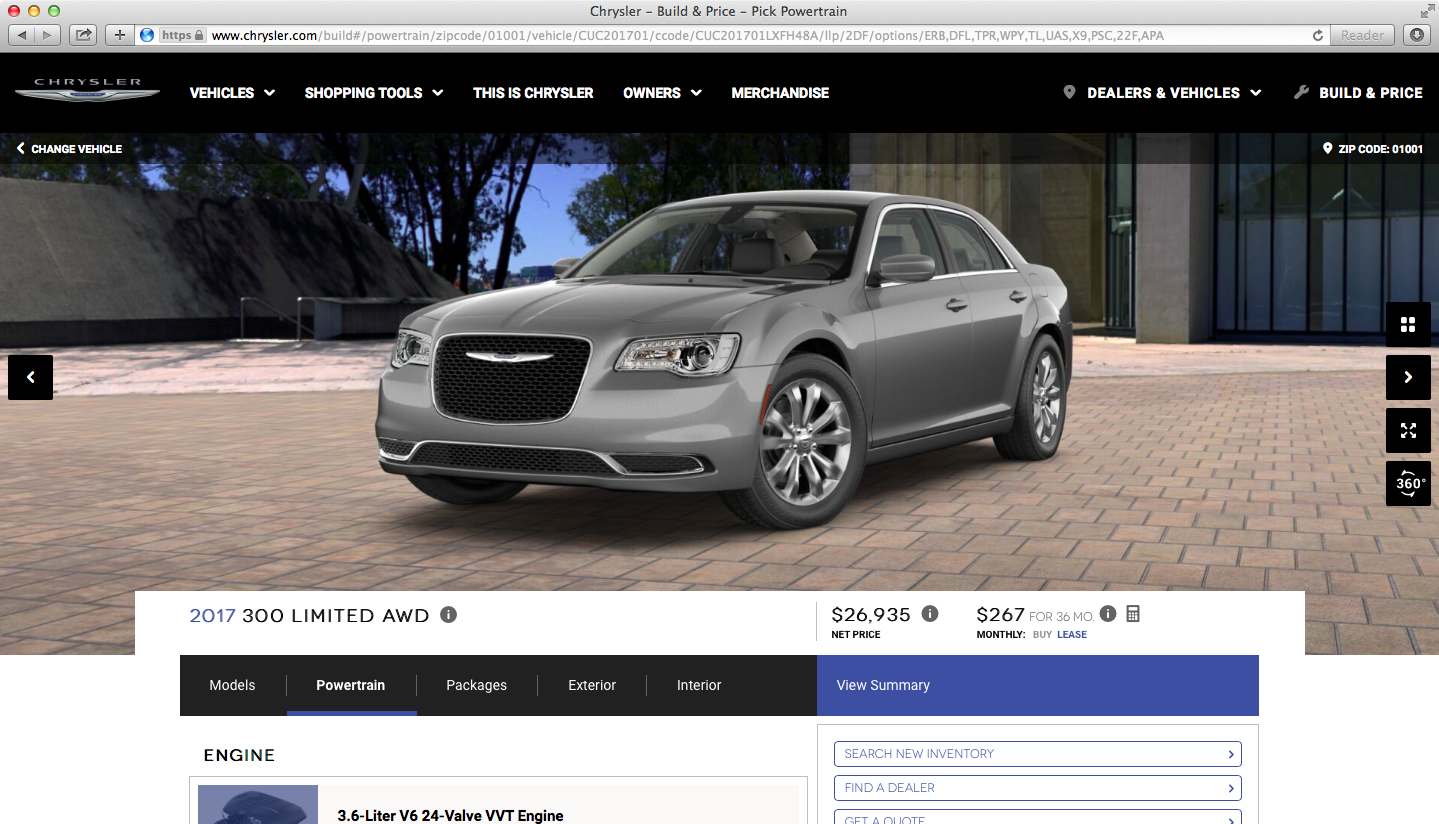Open the gallery grid view icon
The width and height of the screenshot is (1439, 824).
(1408, 324)
